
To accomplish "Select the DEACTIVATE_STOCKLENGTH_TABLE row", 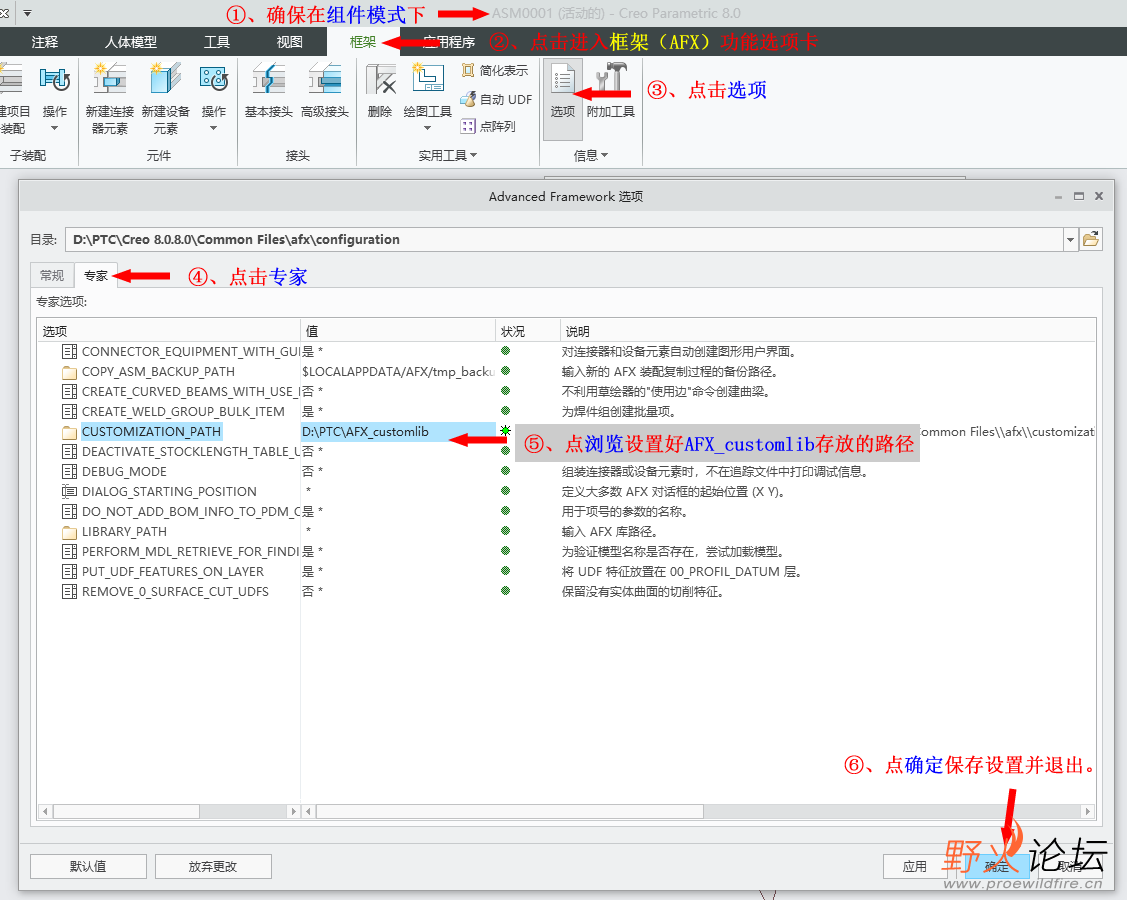I will 191,452.
